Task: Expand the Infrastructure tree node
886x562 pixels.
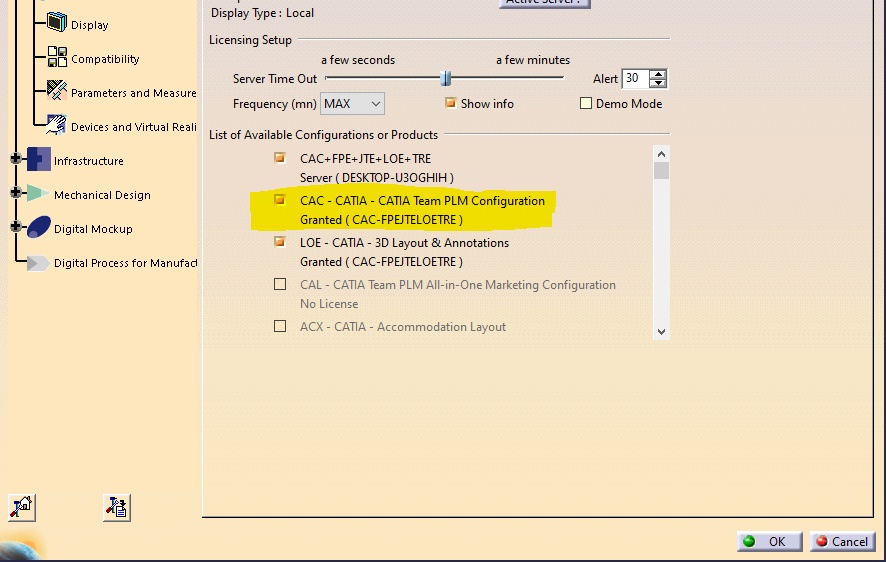Action: (x=16, y=159)
